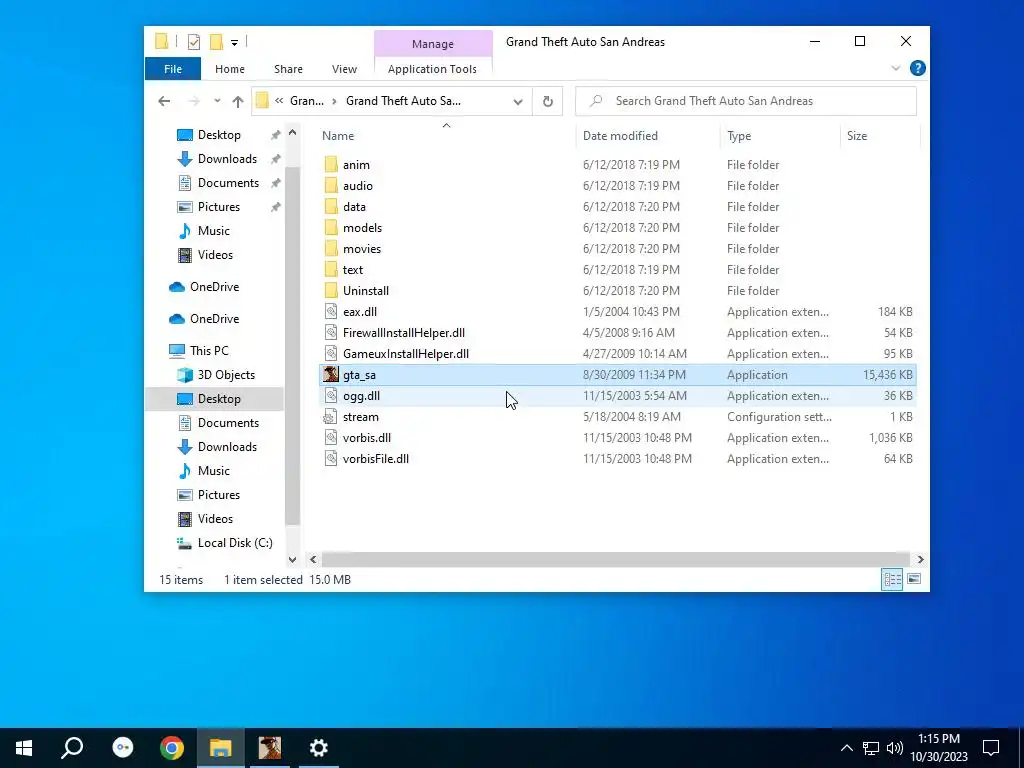The height and width of the screenshot is (768, 1024).
Task: Open taskbar Search magnifier
Action: (x=72, y=748)
